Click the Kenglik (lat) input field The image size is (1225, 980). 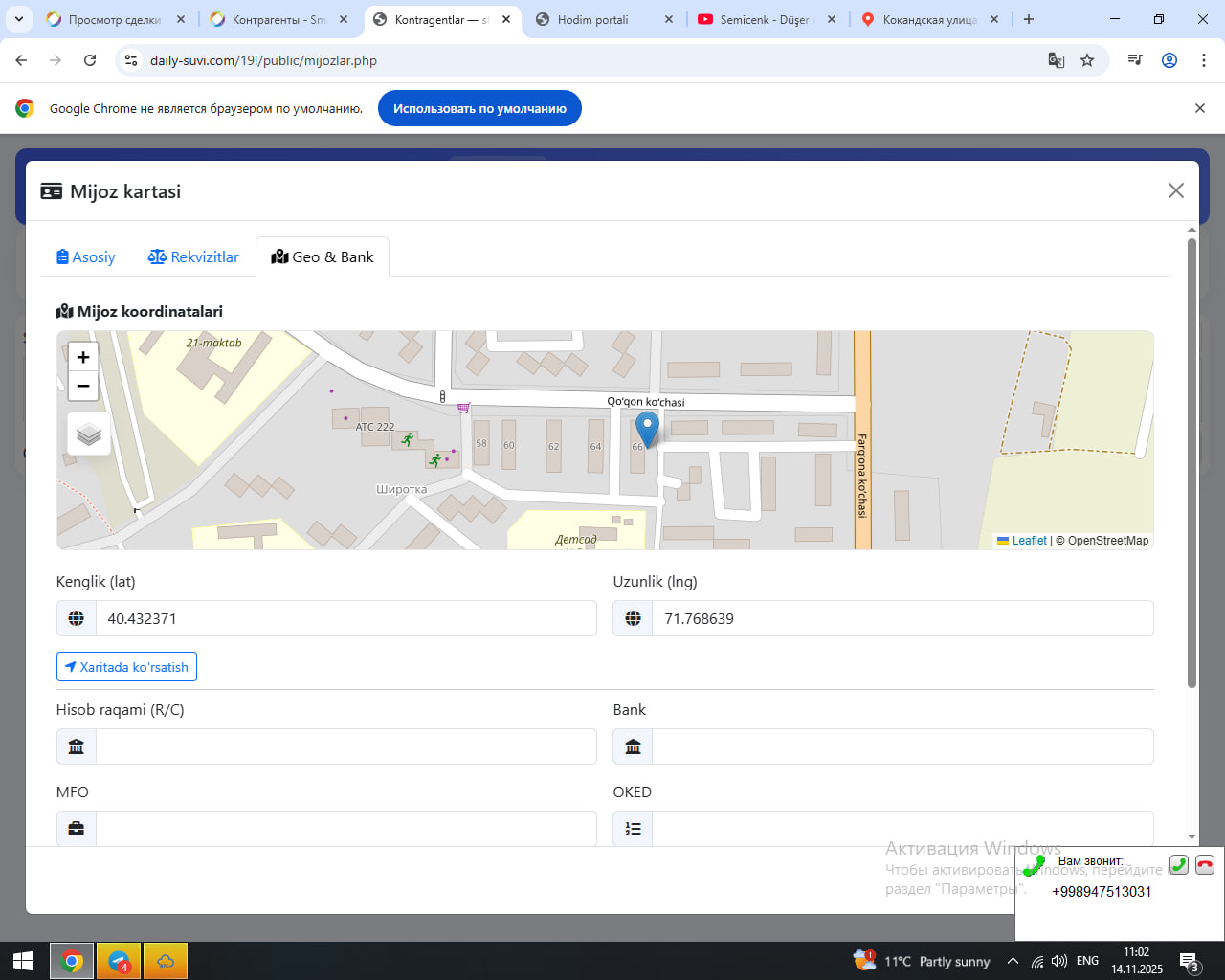(x=345, y=618)
